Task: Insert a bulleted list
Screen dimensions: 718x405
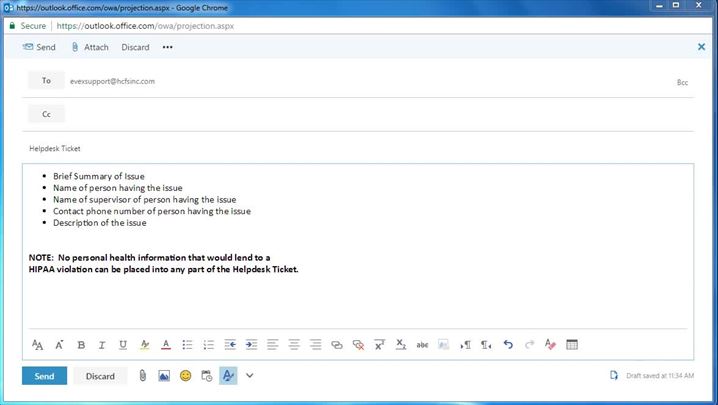Action: coord(187,345)
